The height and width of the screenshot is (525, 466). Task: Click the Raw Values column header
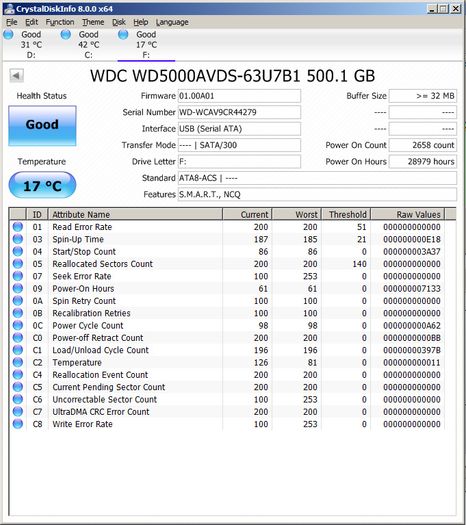408,214
